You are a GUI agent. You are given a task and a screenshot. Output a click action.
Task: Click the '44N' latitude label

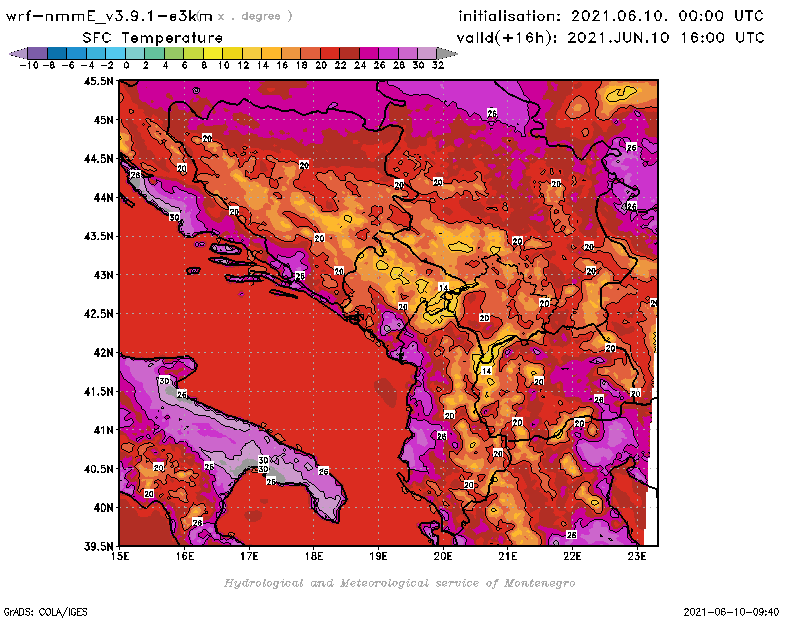point(104,197)
